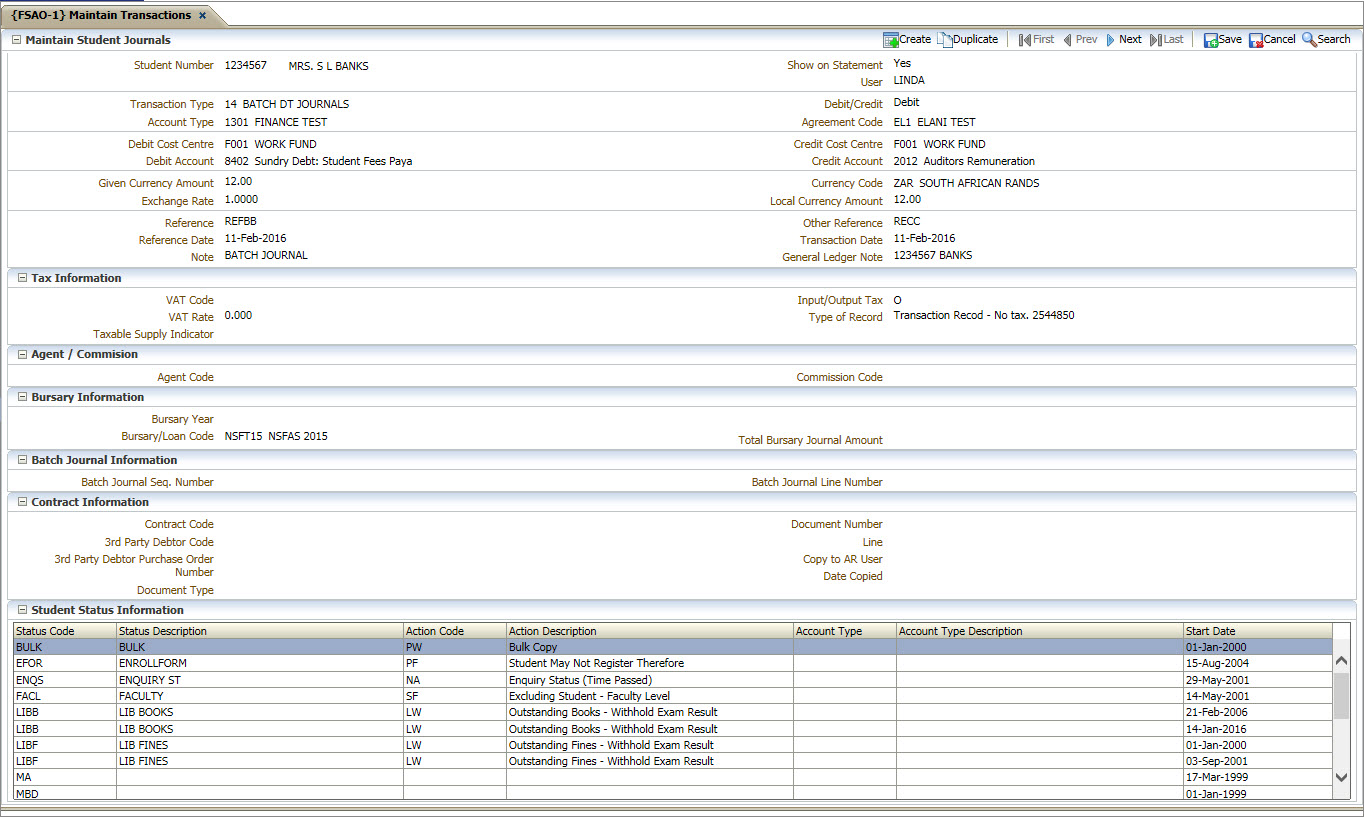This screenshot has height=817, width=1364.
Task: Collapse the Contract Information section
Action: pos(22,502)
